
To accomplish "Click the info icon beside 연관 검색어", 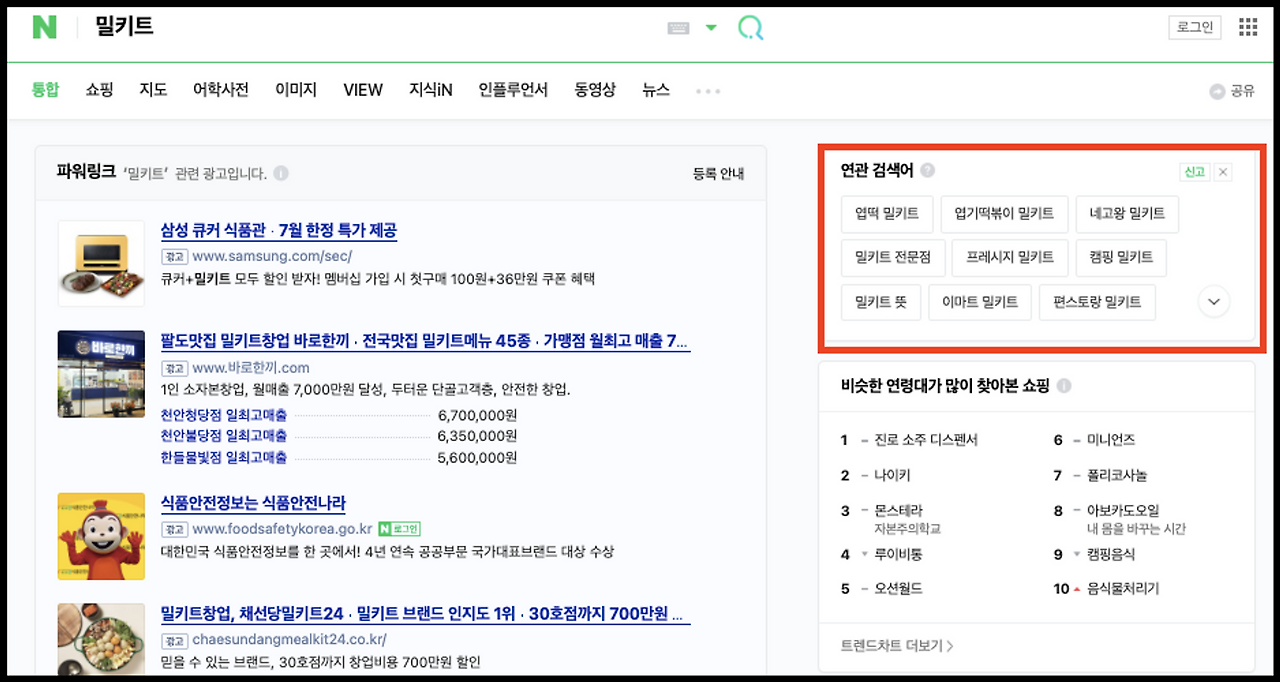I will coord(927,170).
